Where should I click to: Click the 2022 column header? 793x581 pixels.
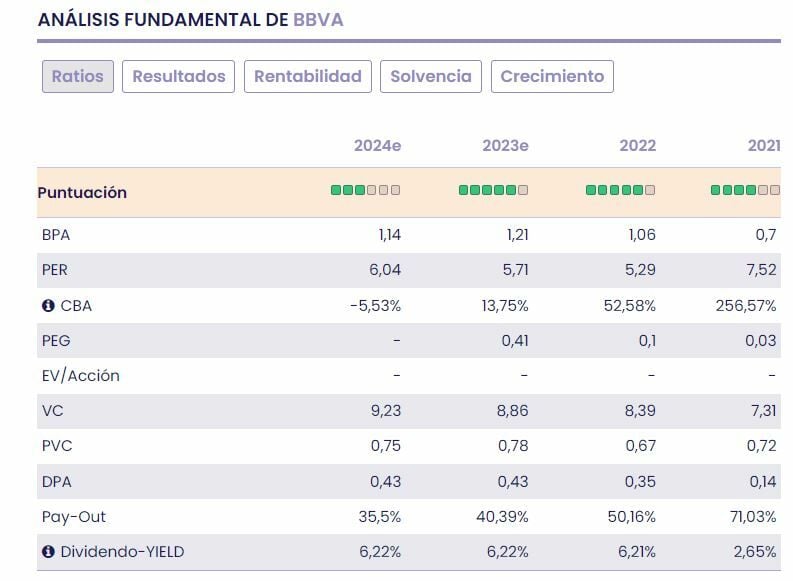point(637,146)
